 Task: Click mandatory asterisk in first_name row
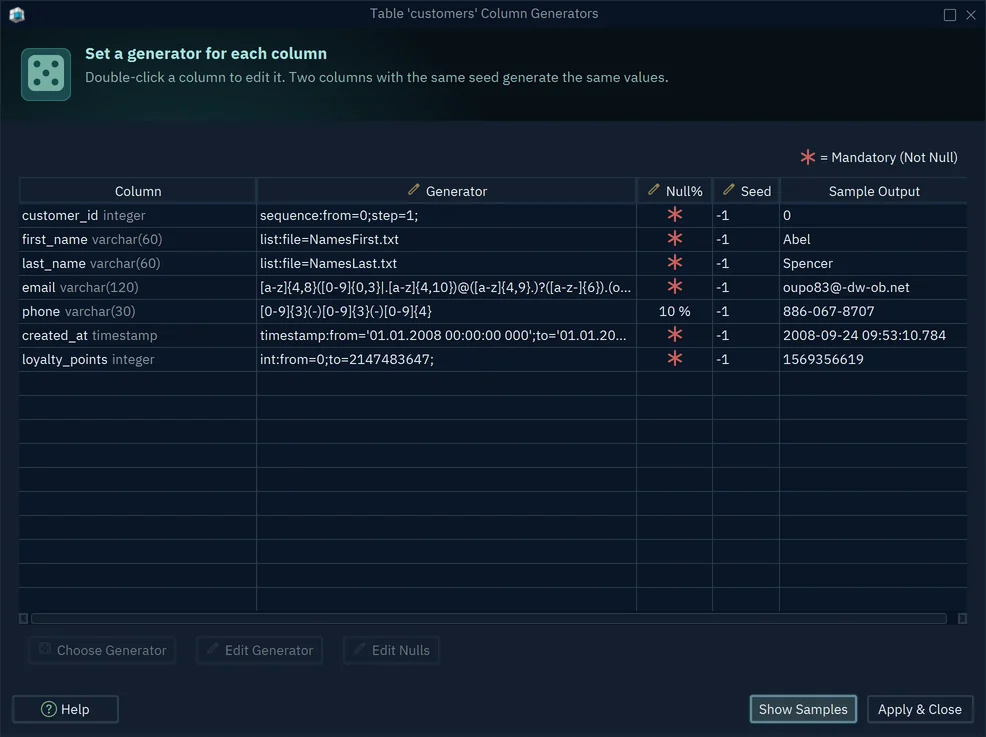675,239
